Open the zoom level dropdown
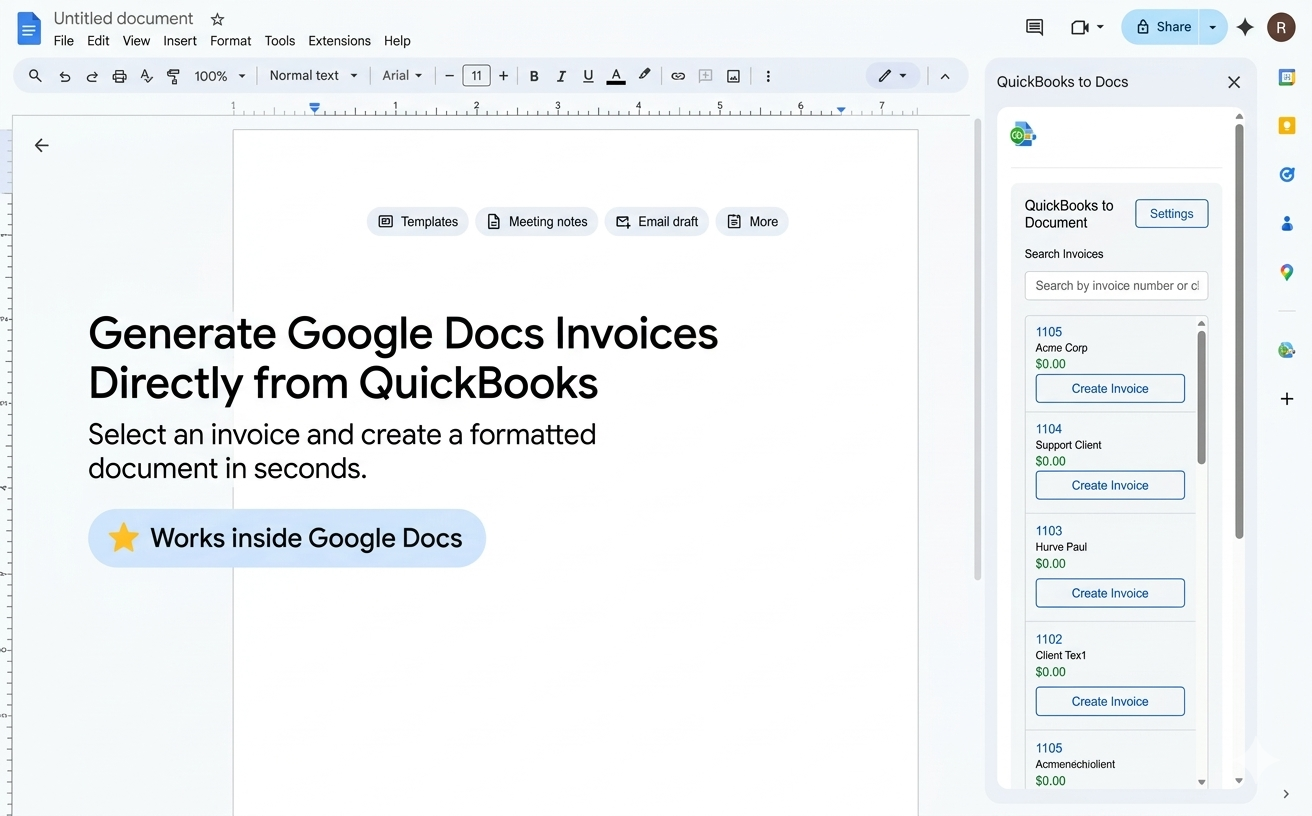The height and width of the screenshot is (816, 1312). pyautogui.click(x=216, y=75)
